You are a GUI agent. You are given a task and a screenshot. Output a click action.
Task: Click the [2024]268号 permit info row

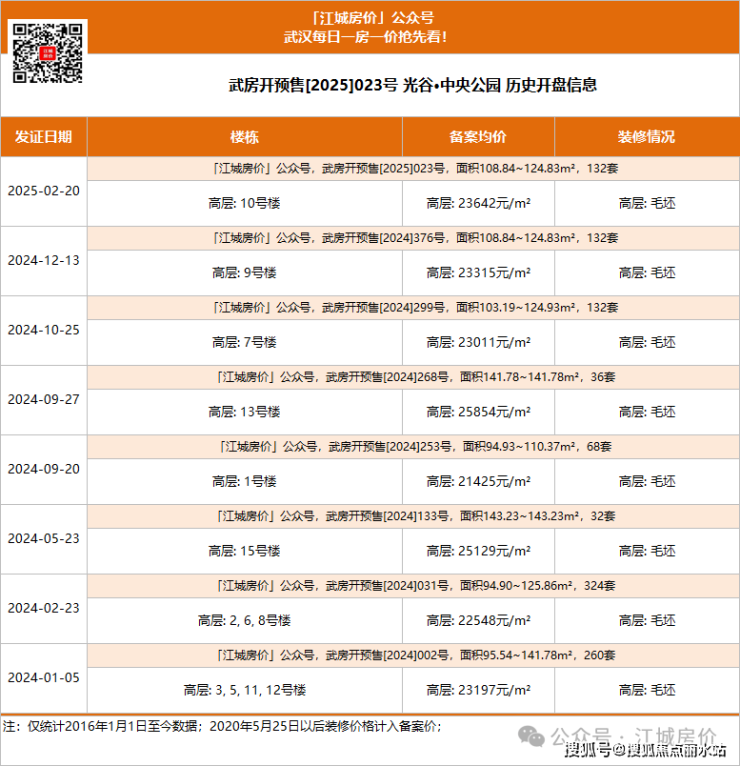pos(414,377)
